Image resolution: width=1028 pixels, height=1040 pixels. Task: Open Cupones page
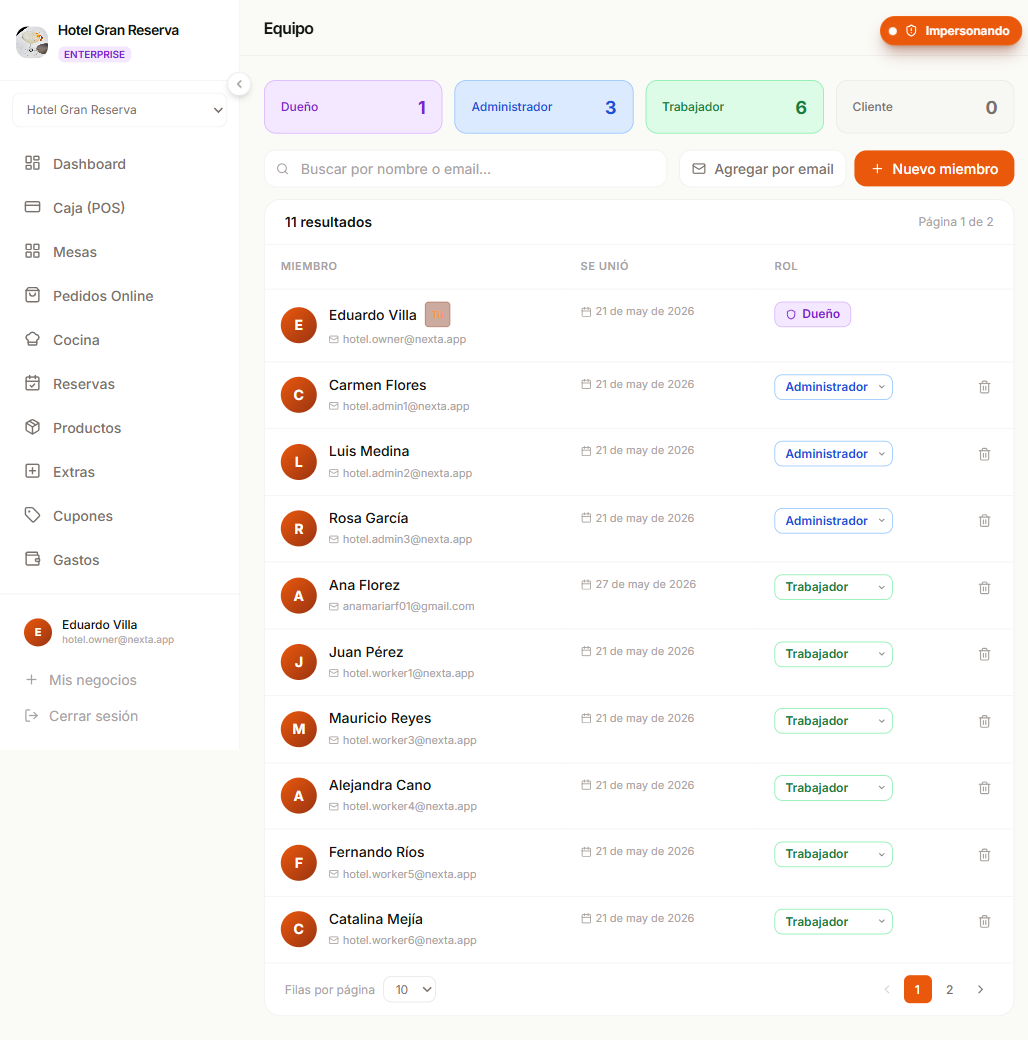(119, 516)
